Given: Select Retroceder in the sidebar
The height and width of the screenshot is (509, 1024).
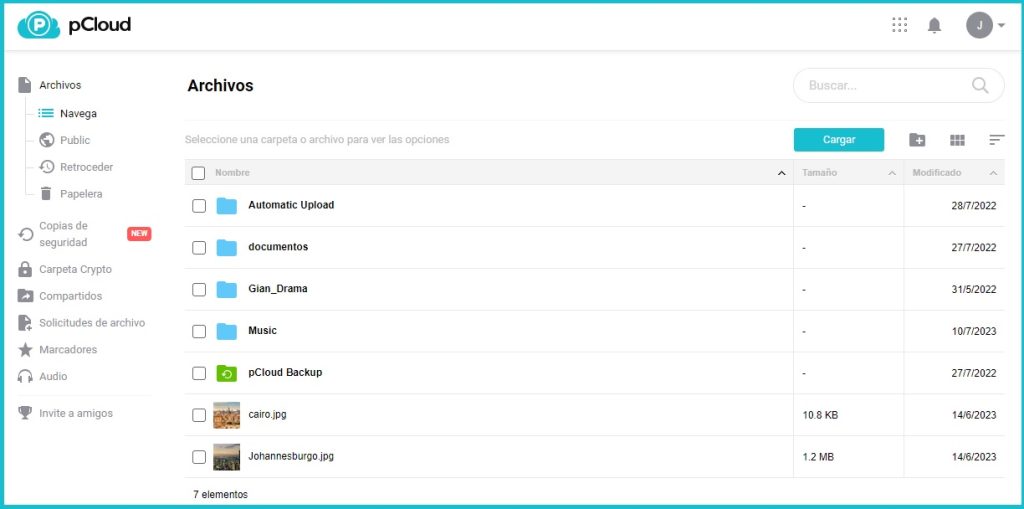Looking at the screenshot, I should pyautogui.click(x=87, y=167).
